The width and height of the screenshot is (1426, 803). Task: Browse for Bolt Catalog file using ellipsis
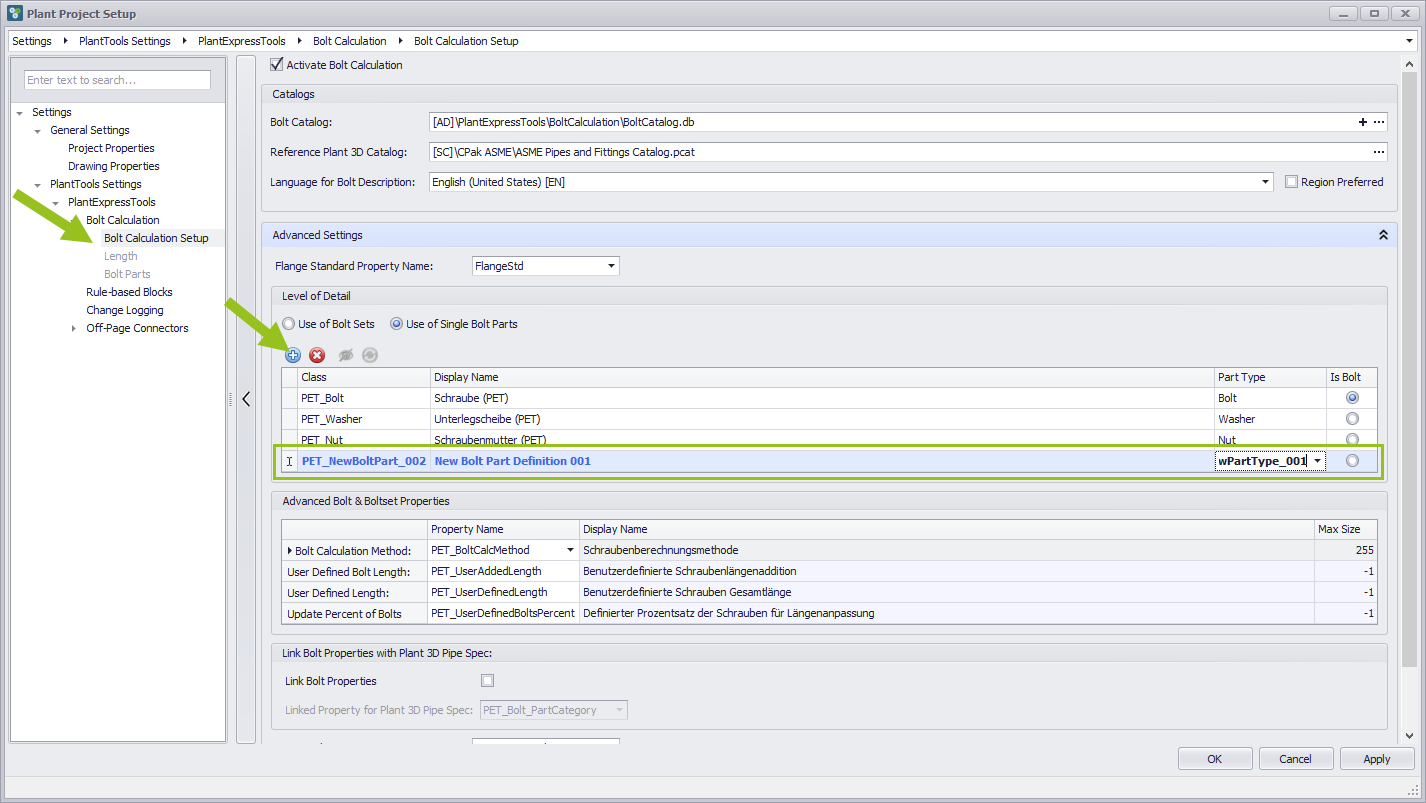click(1379, 122)
